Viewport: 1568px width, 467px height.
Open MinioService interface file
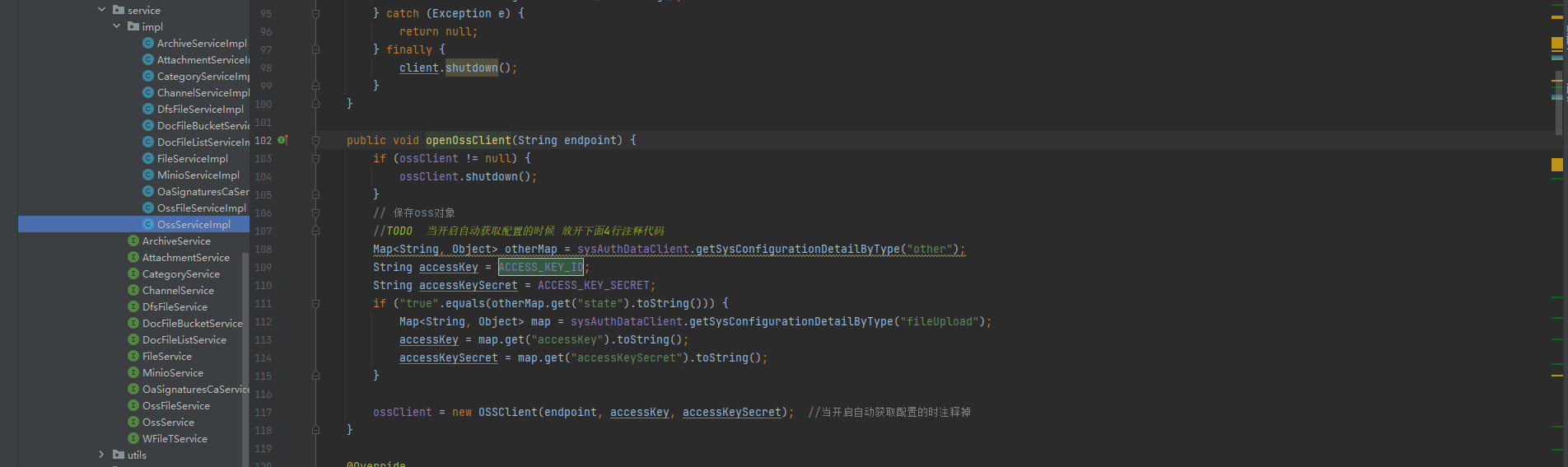[173, 372]
